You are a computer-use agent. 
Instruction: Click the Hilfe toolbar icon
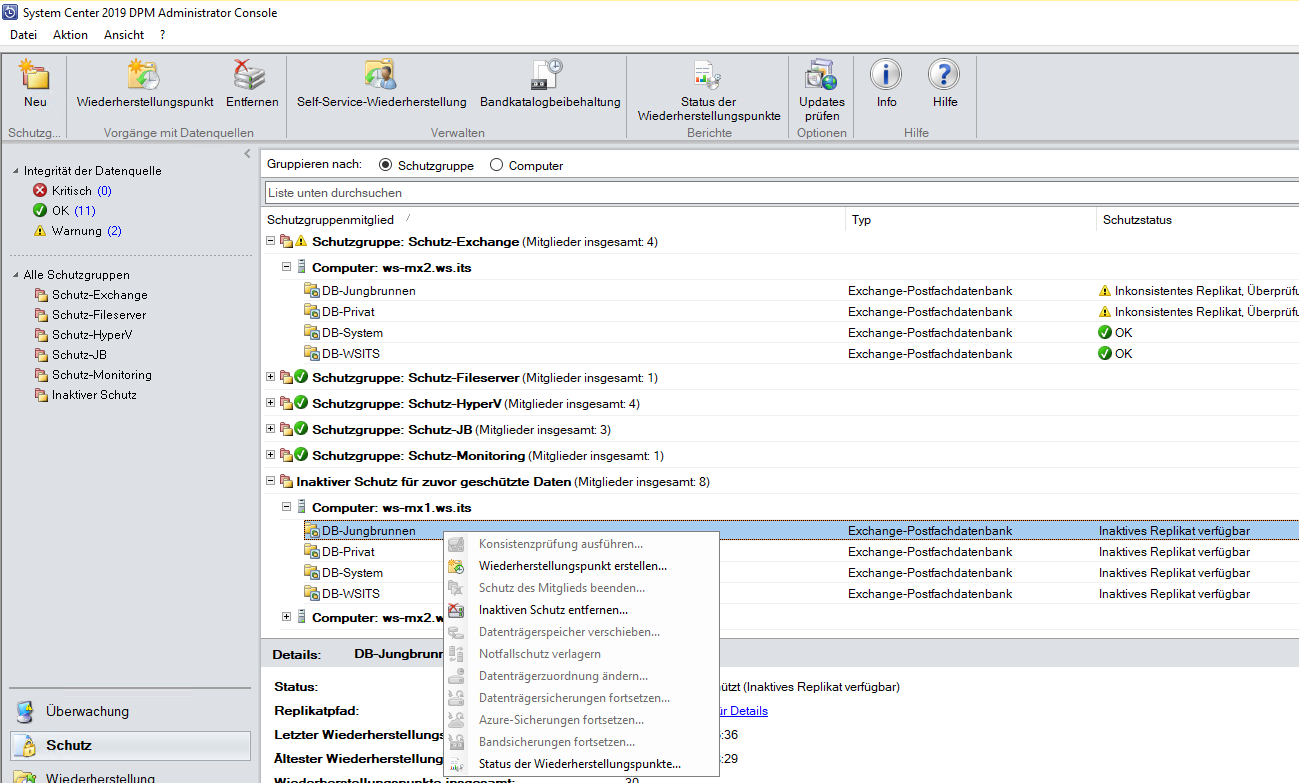944,75
